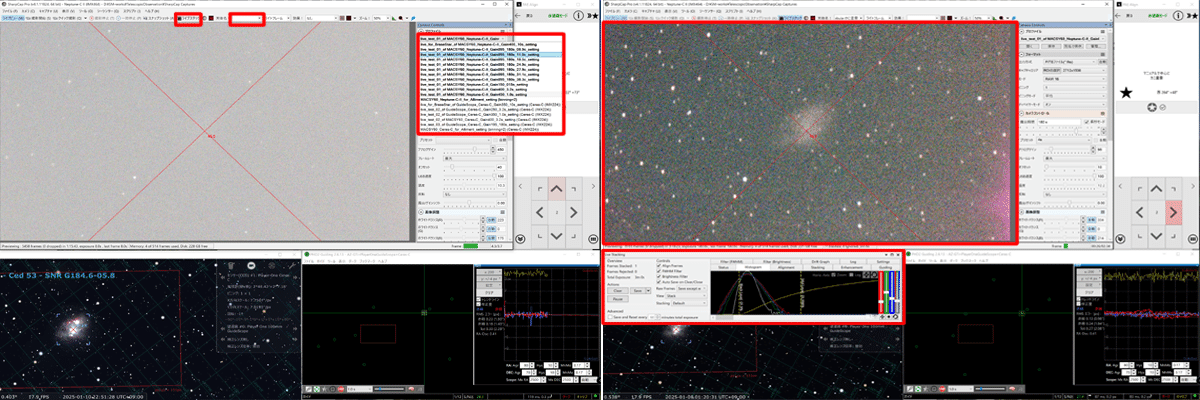Open Raw Frames dropdown in Live Stacking
The width and height of the screenshot is (1200, 400).
point(691,288)
